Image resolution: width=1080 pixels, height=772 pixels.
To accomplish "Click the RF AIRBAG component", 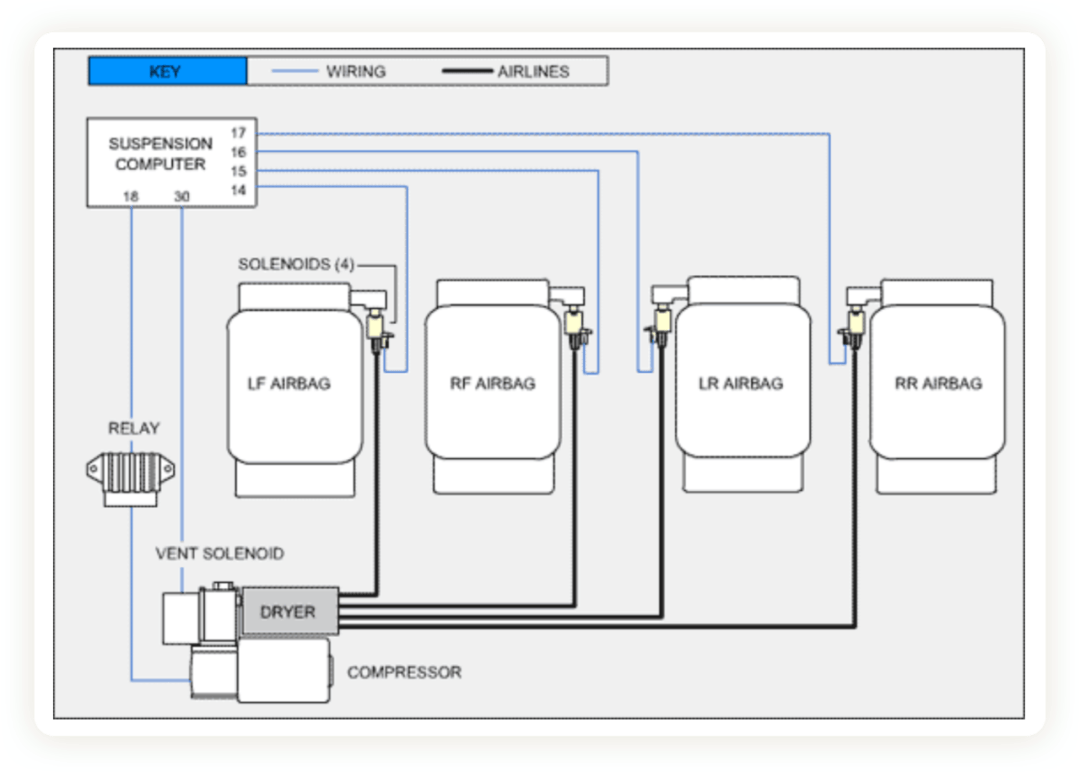I will (493, 386).
